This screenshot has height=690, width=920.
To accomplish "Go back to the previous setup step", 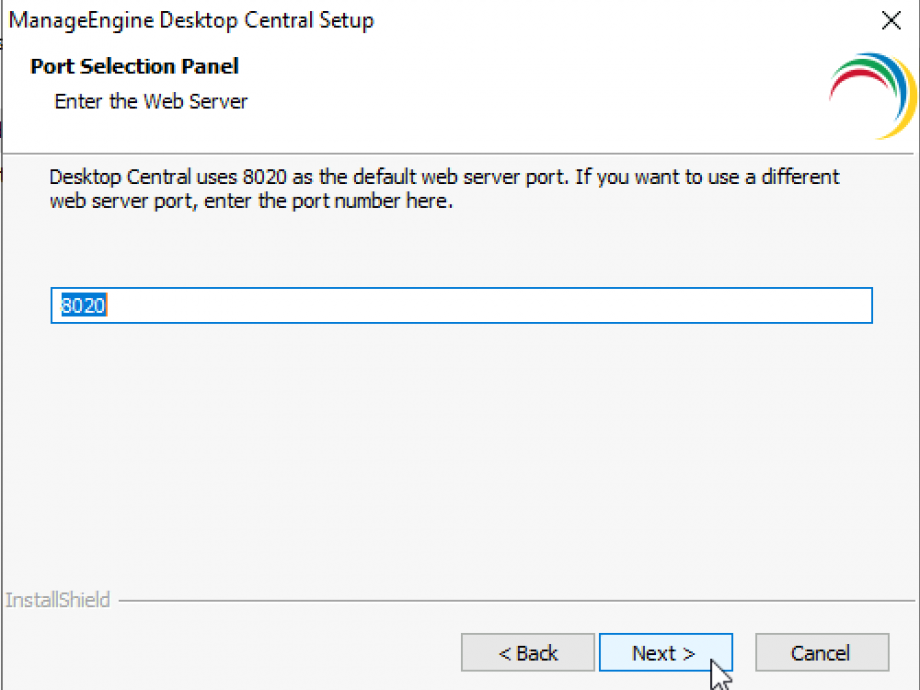I will [x=527, y=652].
